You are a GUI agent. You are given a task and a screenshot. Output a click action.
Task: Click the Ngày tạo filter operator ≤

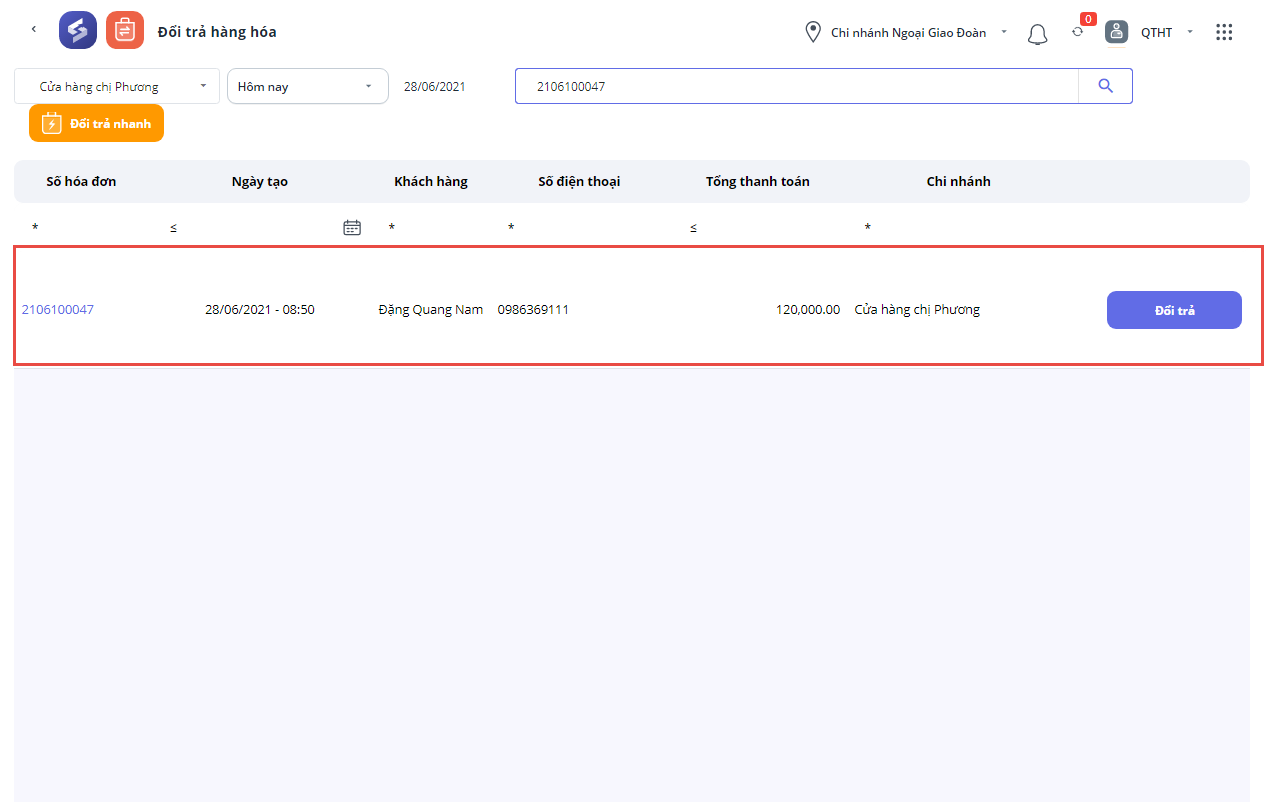pos(173,228)
